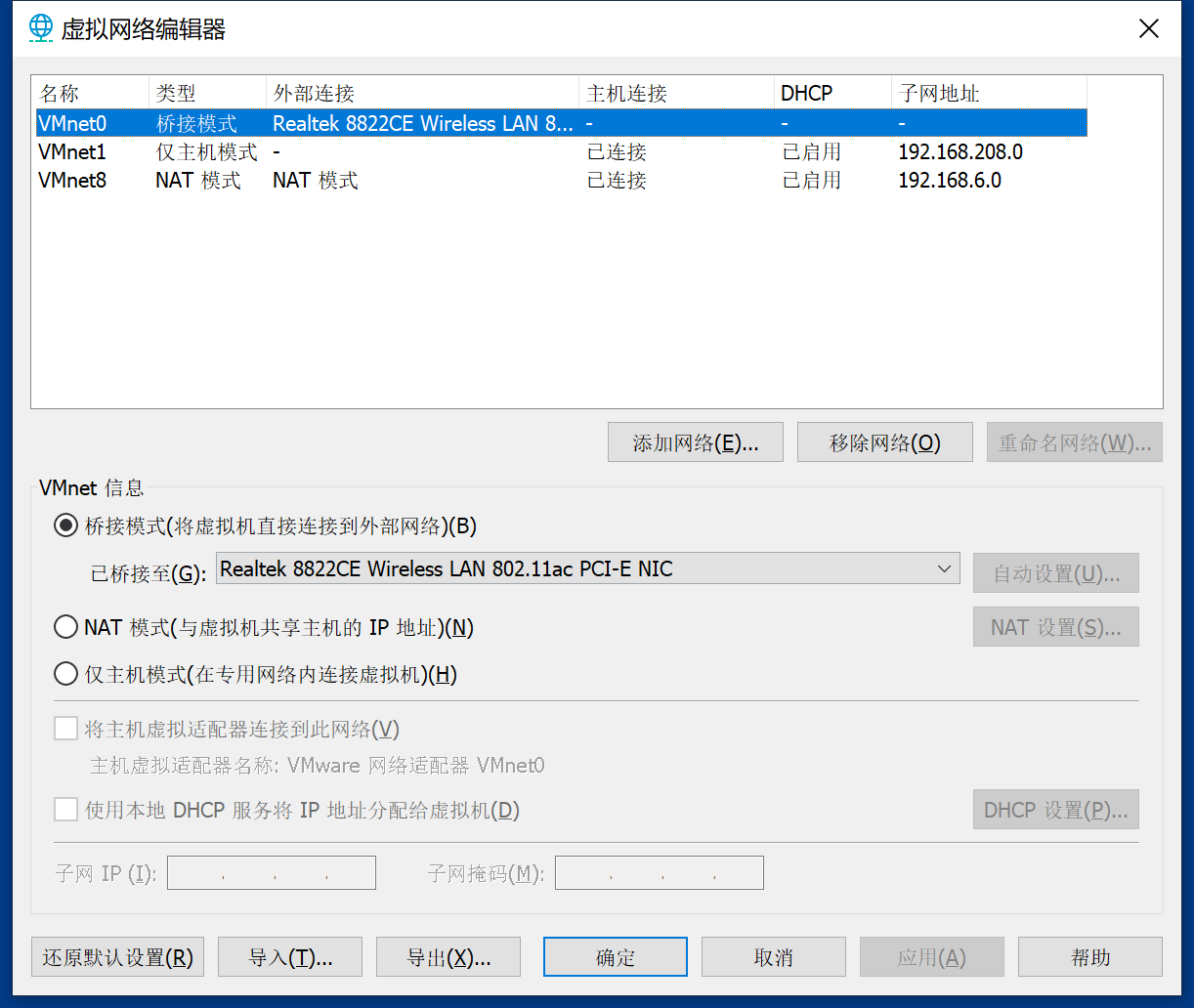Click the 子网 IP input field
Screen dimensions: 1194x1008
(x=272, y=873)
